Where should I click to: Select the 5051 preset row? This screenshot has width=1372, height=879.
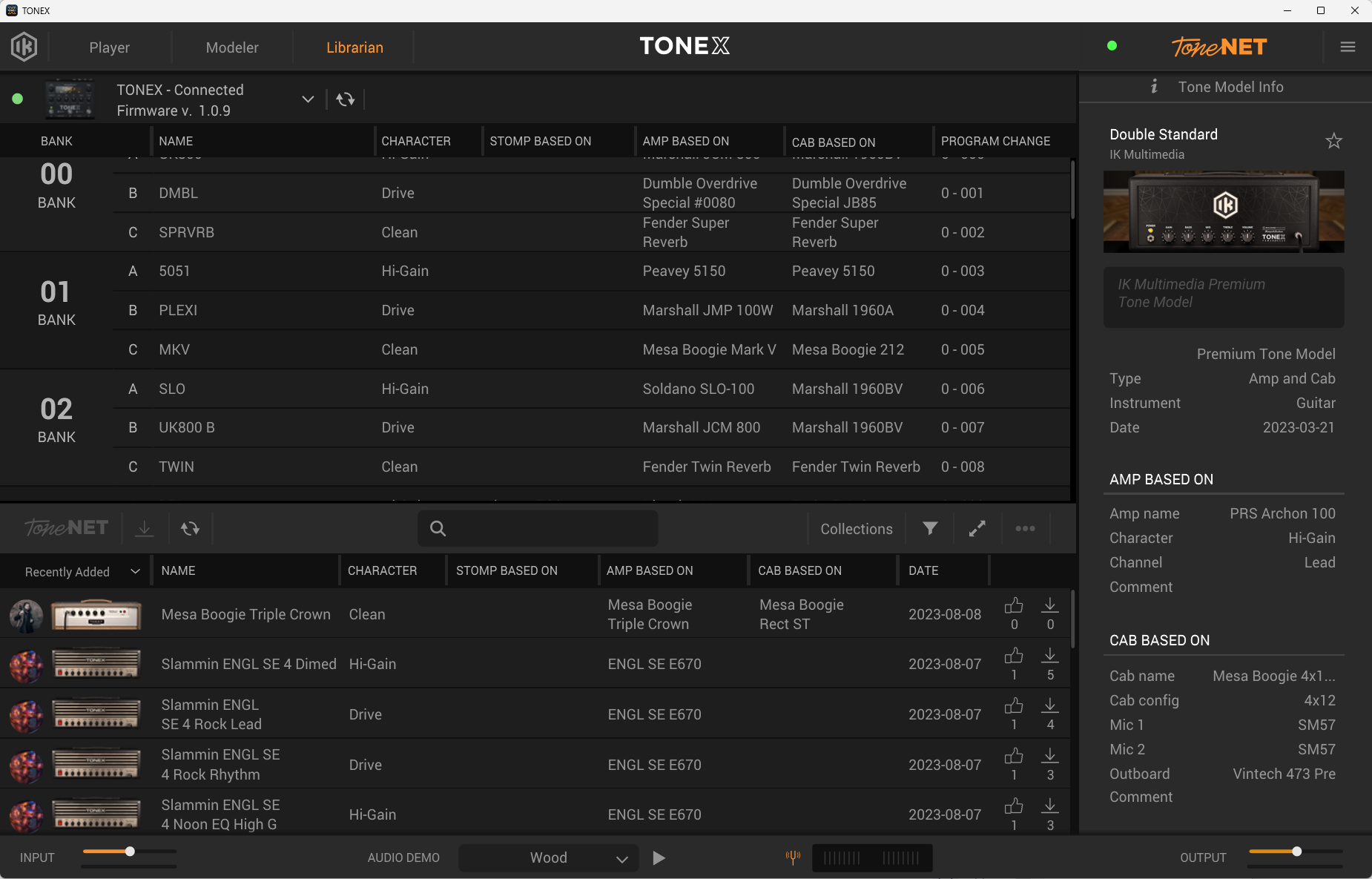coord(591,271)
